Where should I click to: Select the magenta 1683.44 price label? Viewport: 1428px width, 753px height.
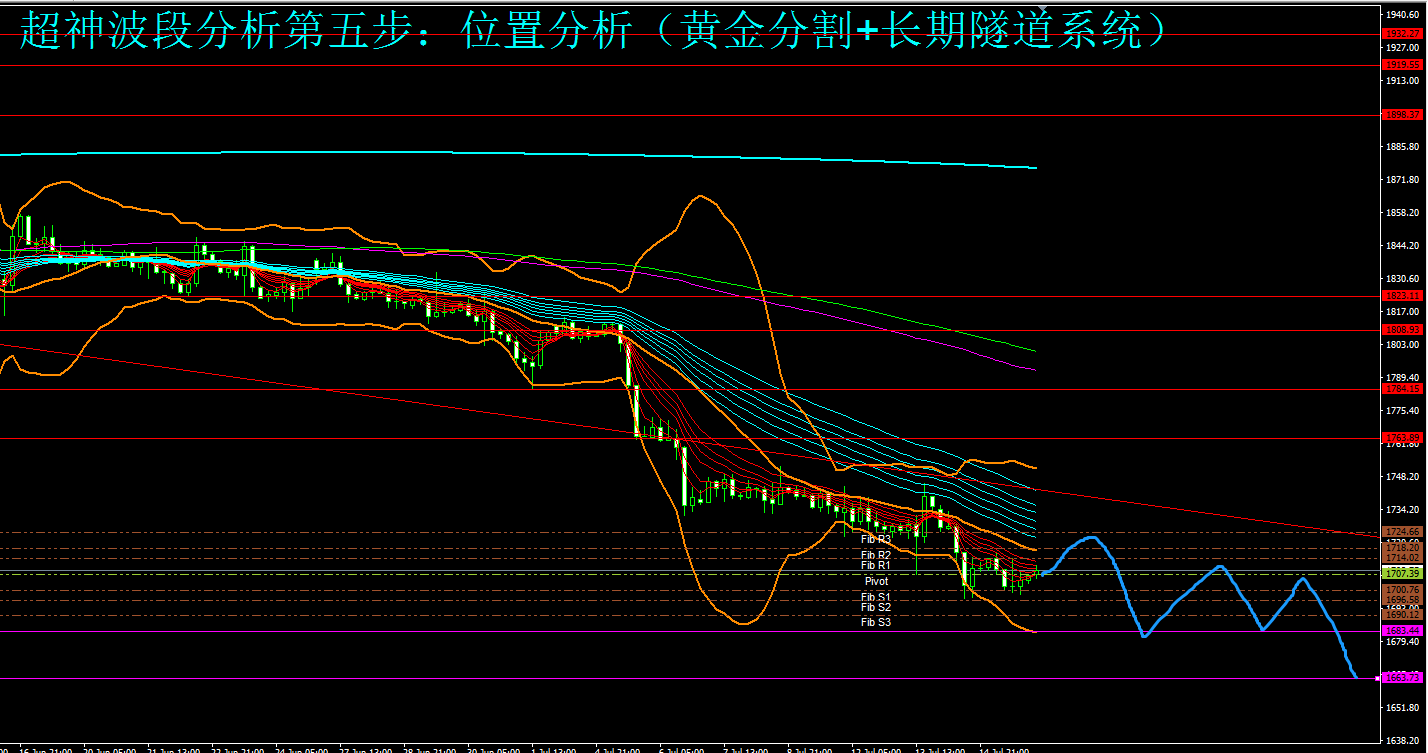tap(1402, 631)
